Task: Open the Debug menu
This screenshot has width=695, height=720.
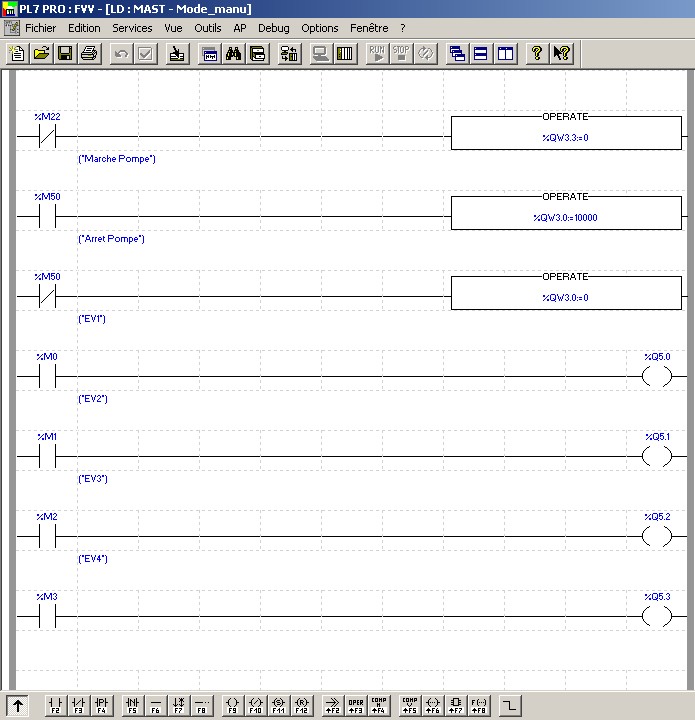Action: pos(273,28)
